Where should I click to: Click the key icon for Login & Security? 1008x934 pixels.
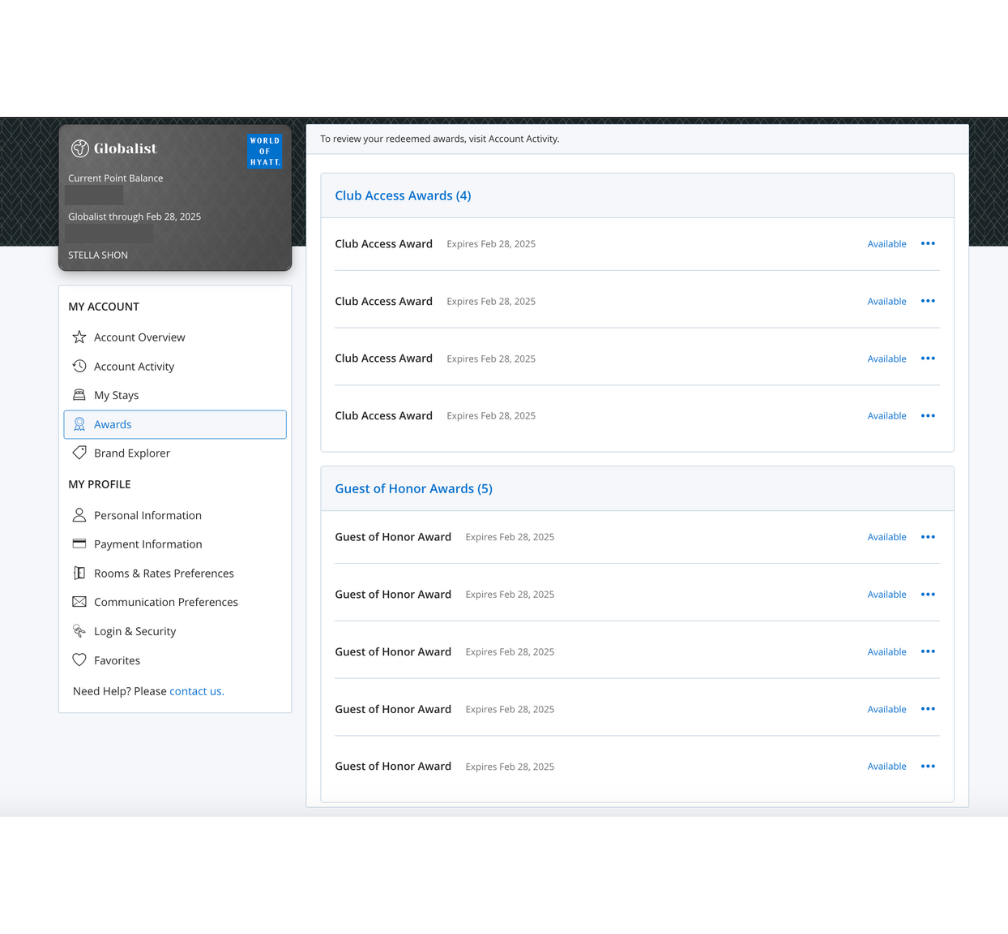[x=79, y=631]
